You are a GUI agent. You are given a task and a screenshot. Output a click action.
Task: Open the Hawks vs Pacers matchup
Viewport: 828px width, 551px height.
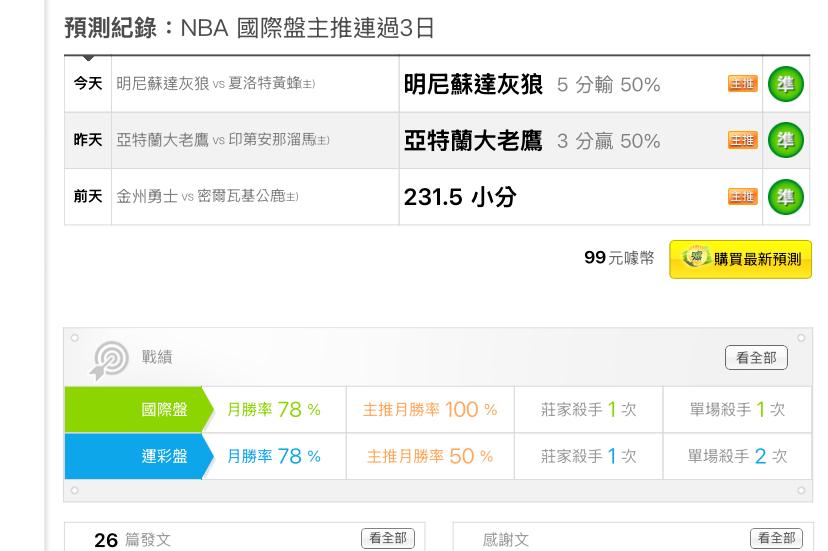223,141
